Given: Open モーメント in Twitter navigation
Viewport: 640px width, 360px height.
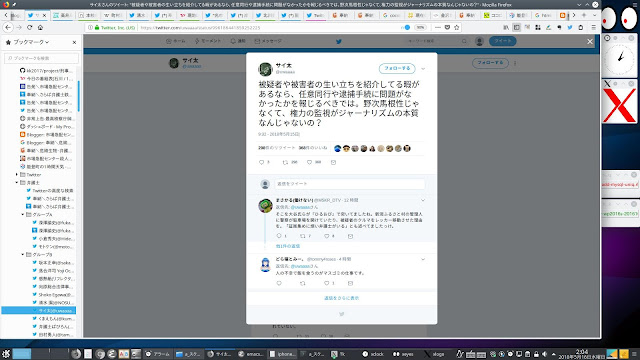Looking at the screenshot, I should [208, 41].
